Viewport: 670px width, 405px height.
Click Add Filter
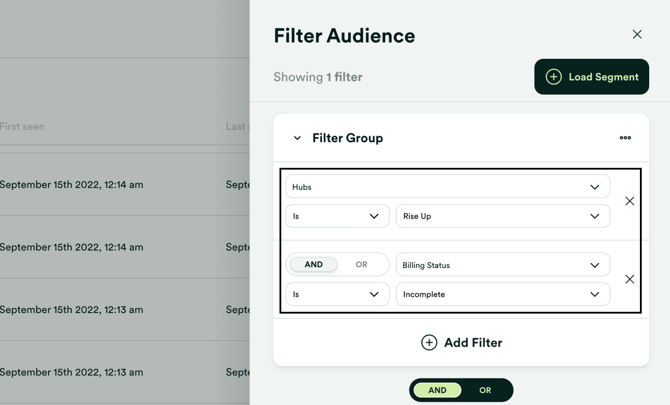pos(461,343)
